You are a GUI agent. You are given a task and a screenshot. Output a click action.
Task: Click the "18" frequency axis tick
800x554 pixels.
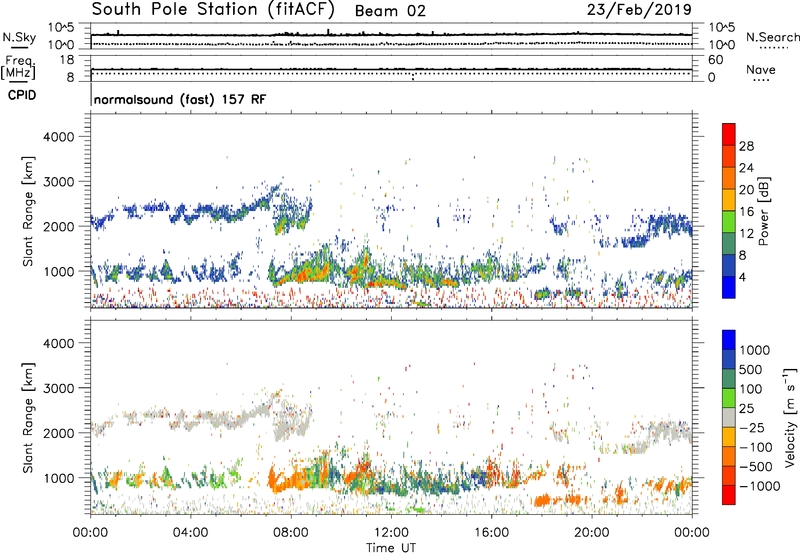(67, 60)
